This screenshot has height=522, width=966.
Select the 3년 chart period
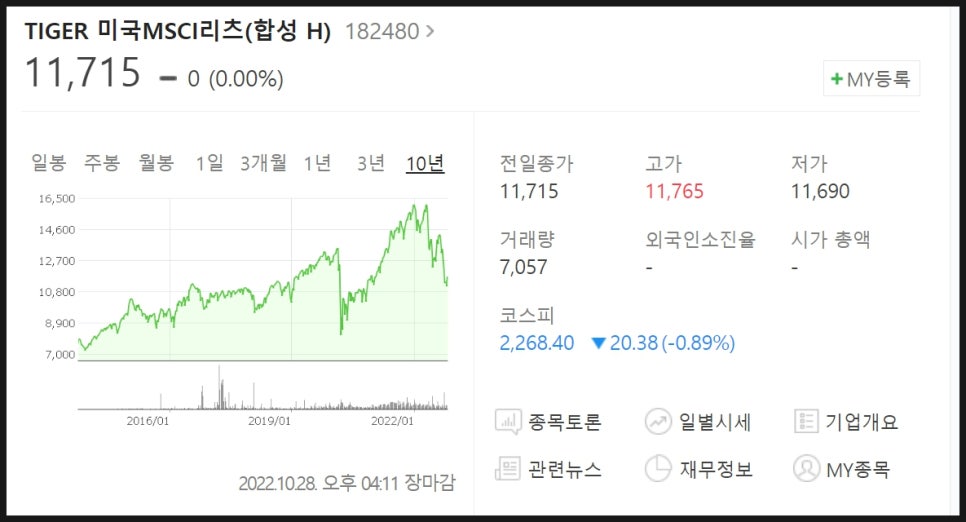(371, 163)
